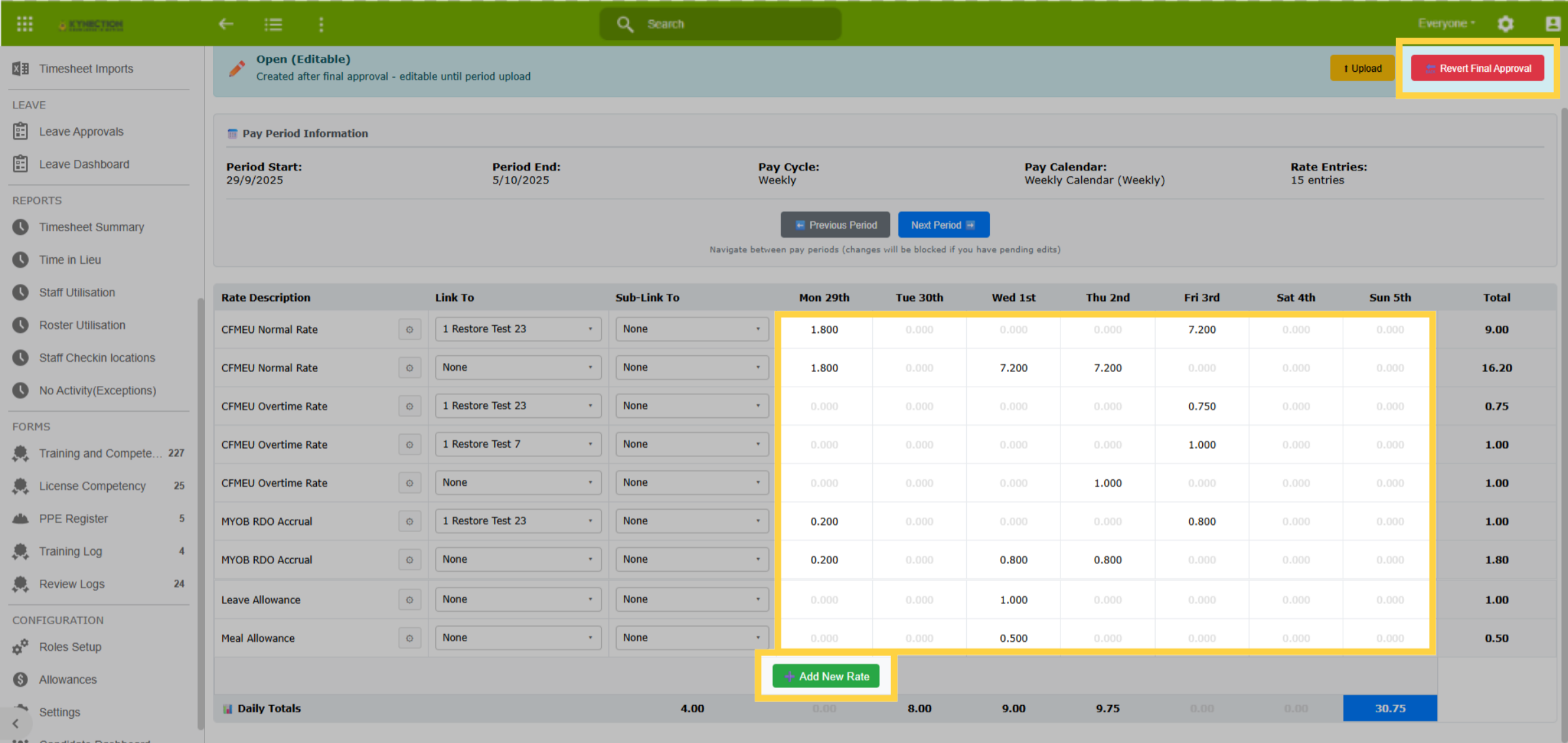
Task: Open Link To dropdown for second MYOB RDO Accrual
Action: point(518,560)
